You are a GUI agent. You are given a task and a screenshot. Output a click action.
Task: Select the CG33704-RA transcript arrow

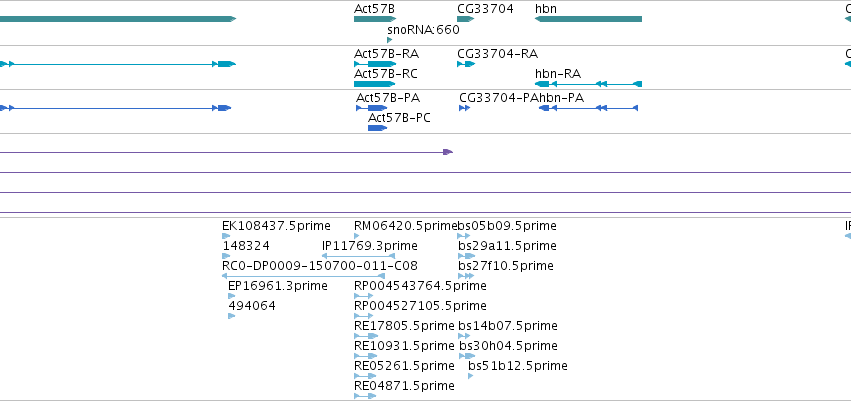466,64
